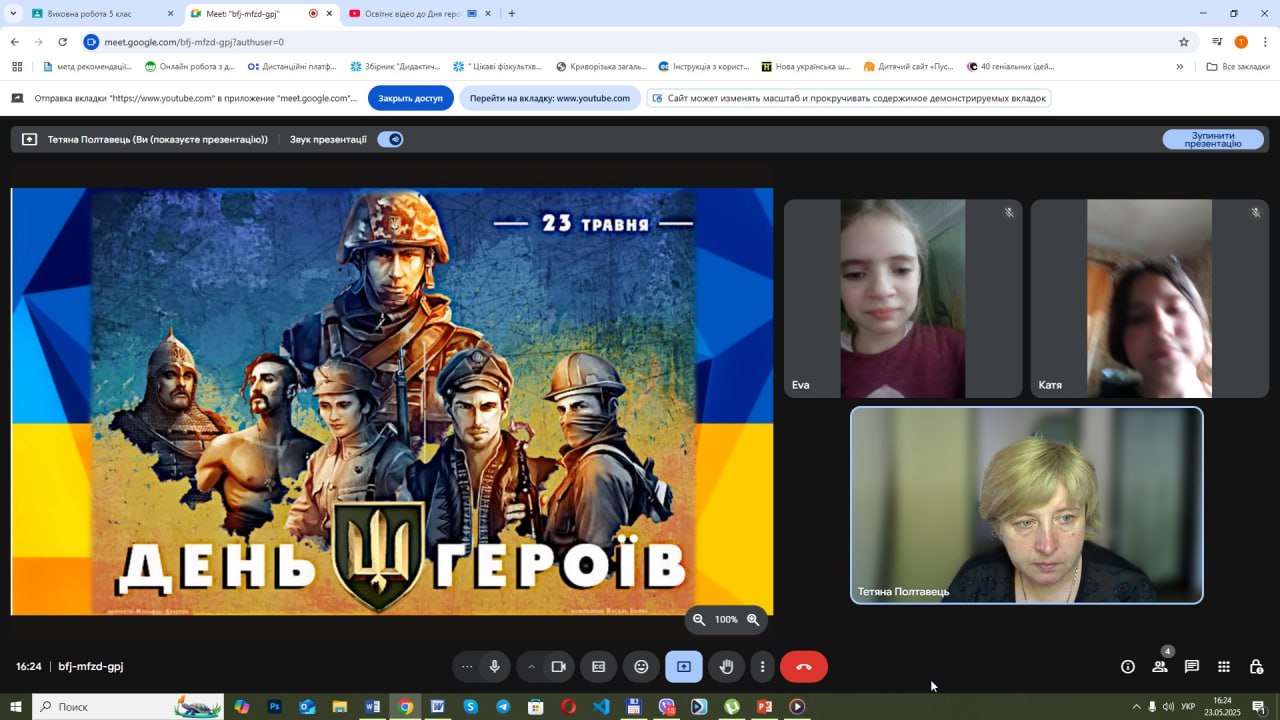Open Windows notification center

[1259, 707]
